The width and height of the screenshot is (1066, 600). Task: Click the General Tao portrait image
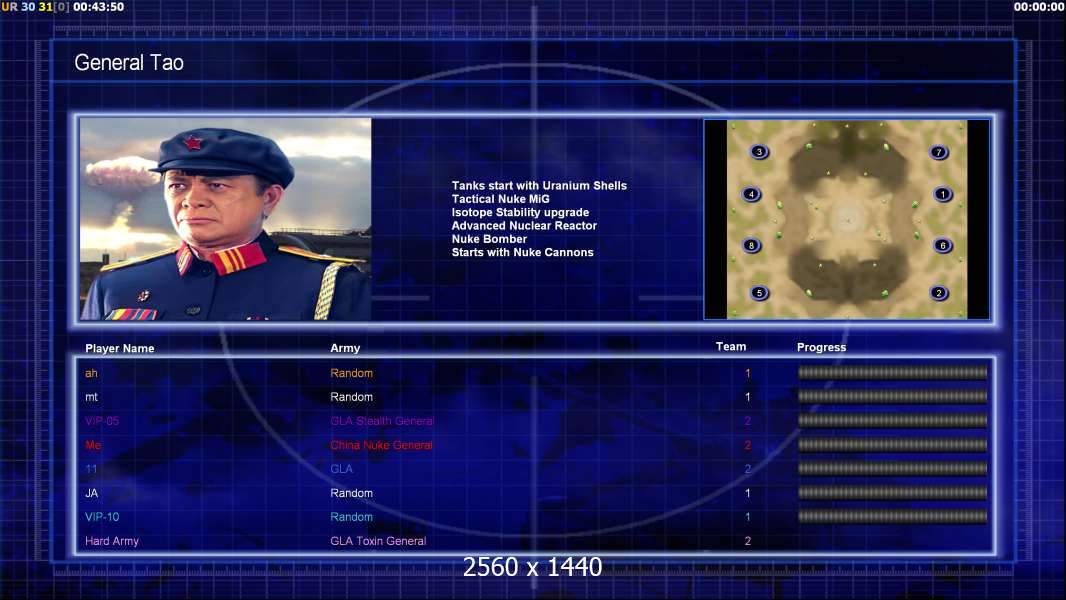coord(226,219)
